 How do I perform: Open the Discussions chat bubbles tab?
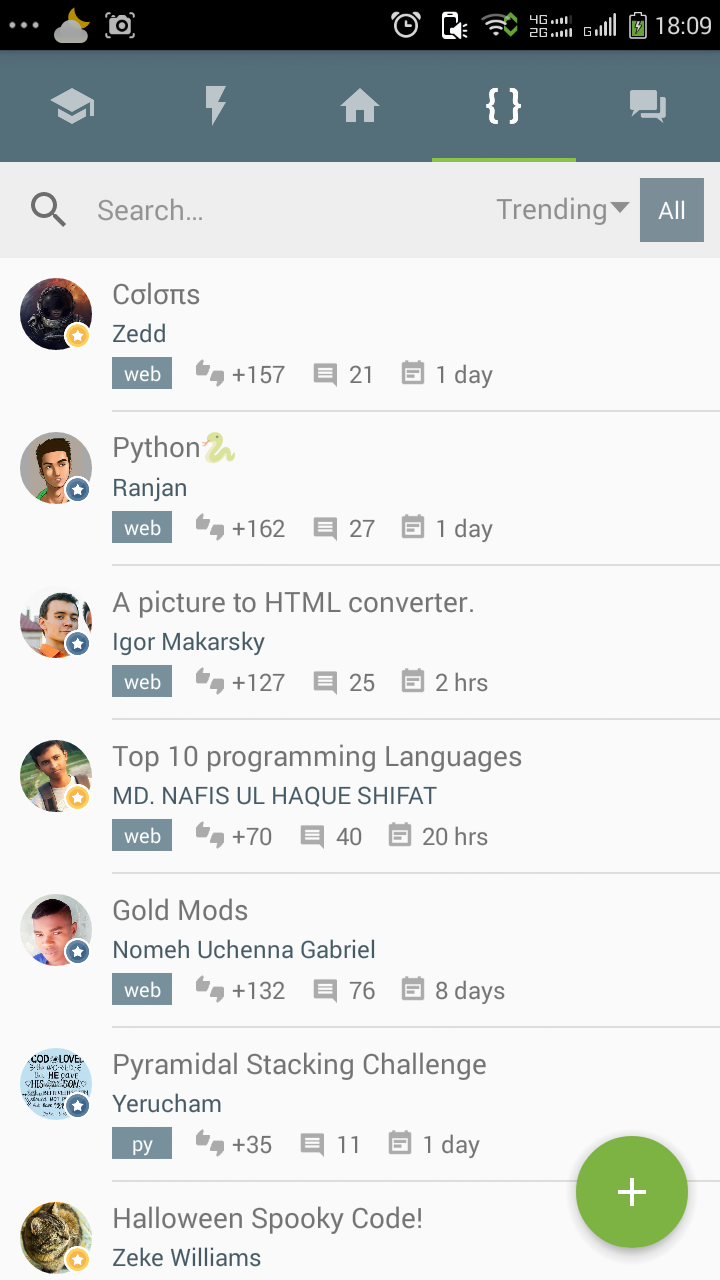(647, 106)
